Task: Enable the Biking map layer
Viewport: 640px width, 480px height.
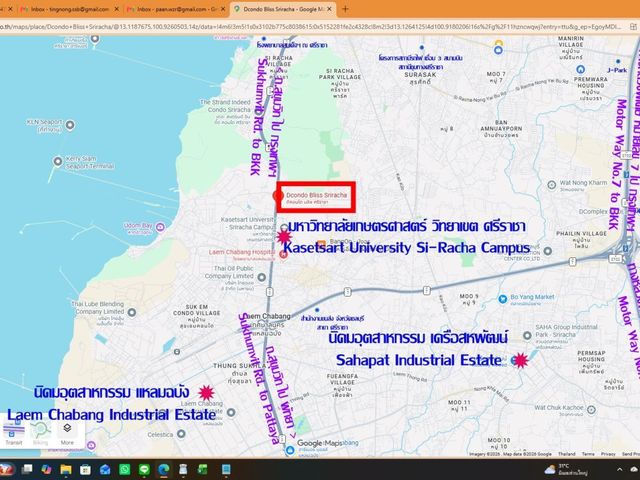Action: (40, 434)
